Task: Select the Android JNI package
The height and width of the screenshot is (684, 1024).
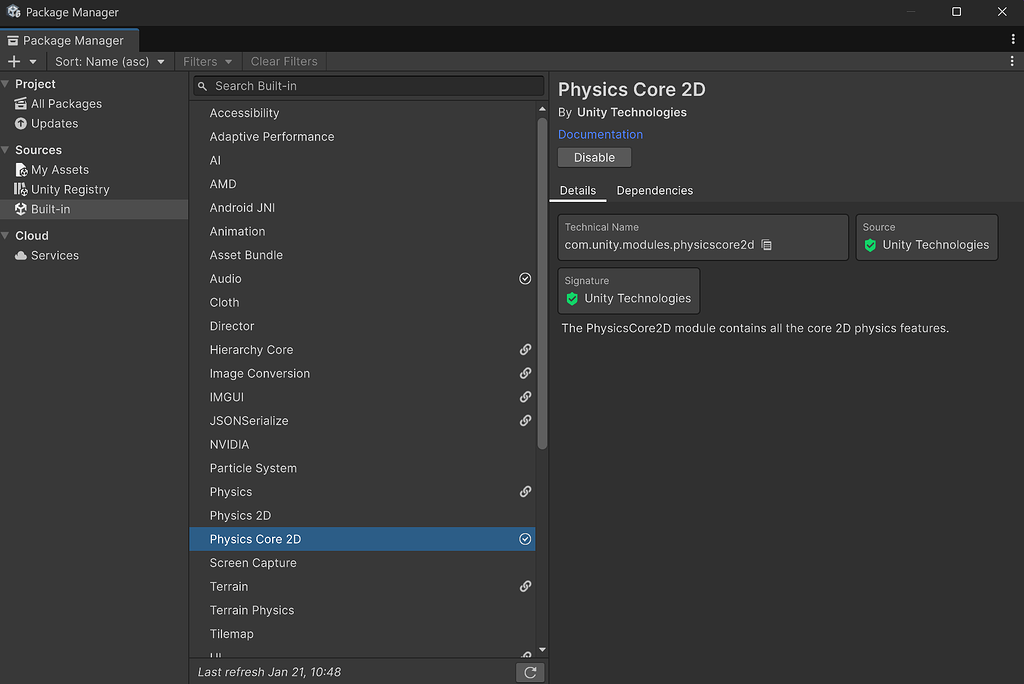Action: 362,208
